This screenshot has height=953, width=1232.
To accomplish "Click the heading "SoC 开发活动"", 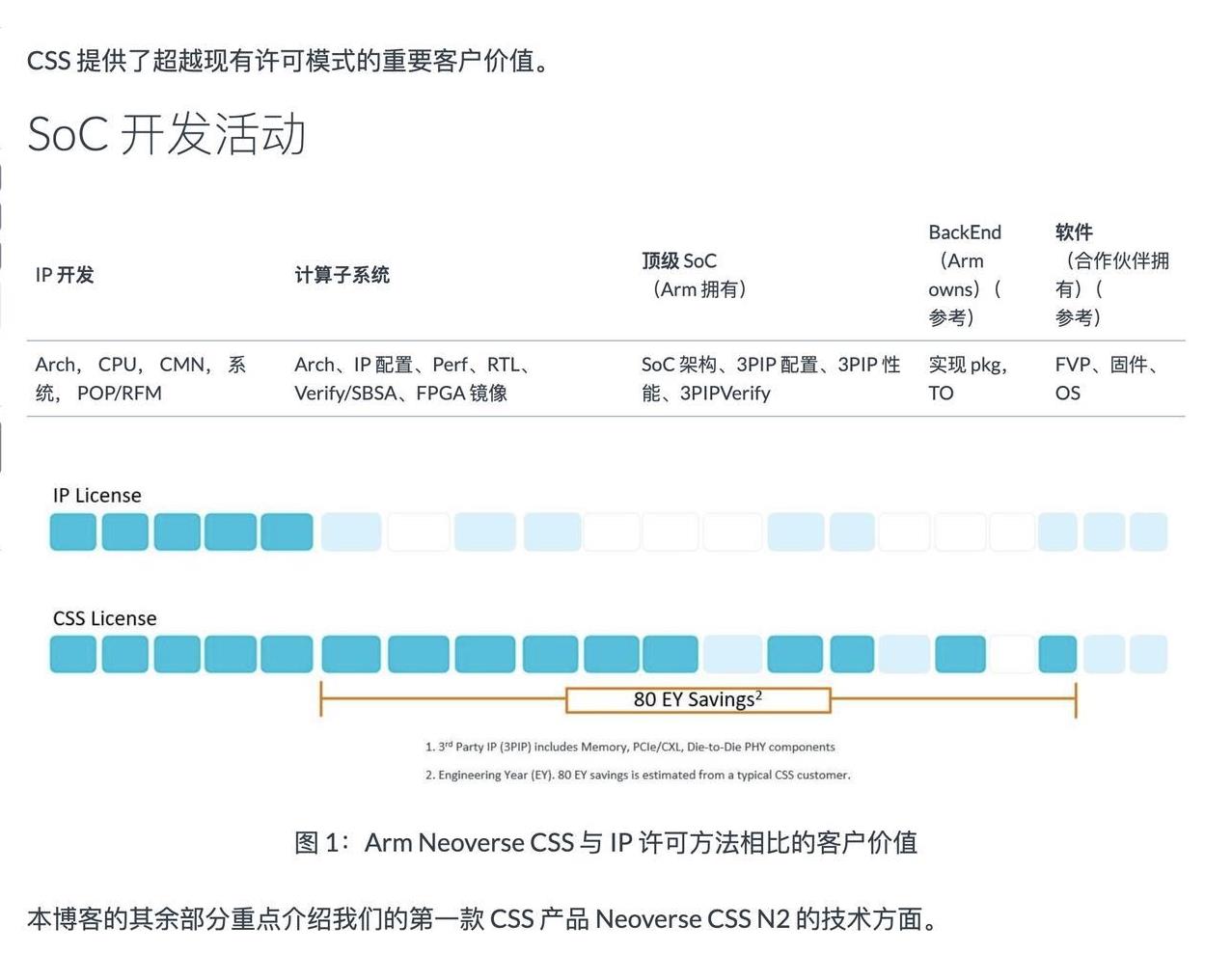I will 166,134.
